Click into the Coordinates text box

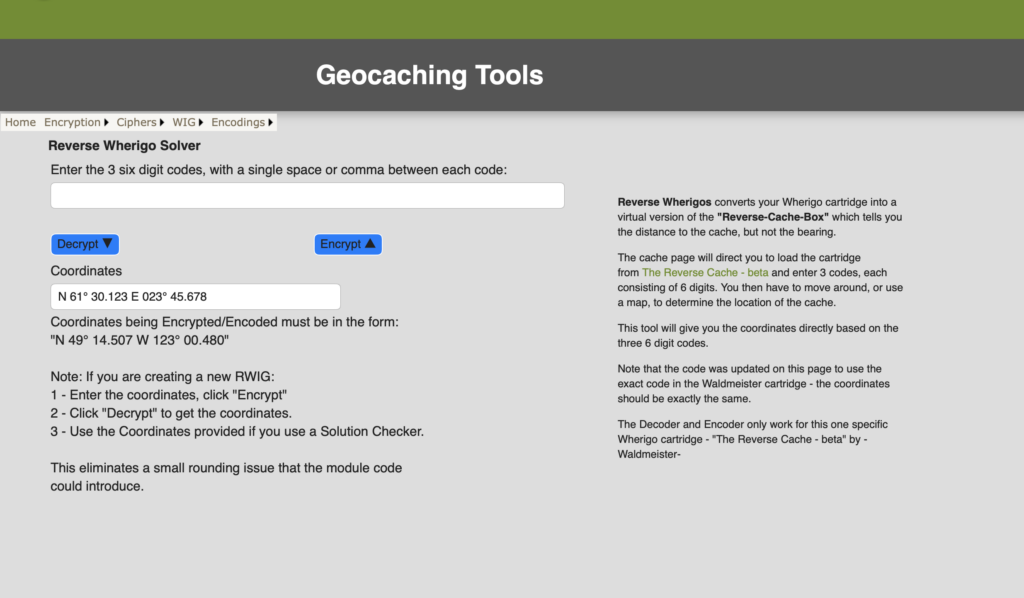195,297
